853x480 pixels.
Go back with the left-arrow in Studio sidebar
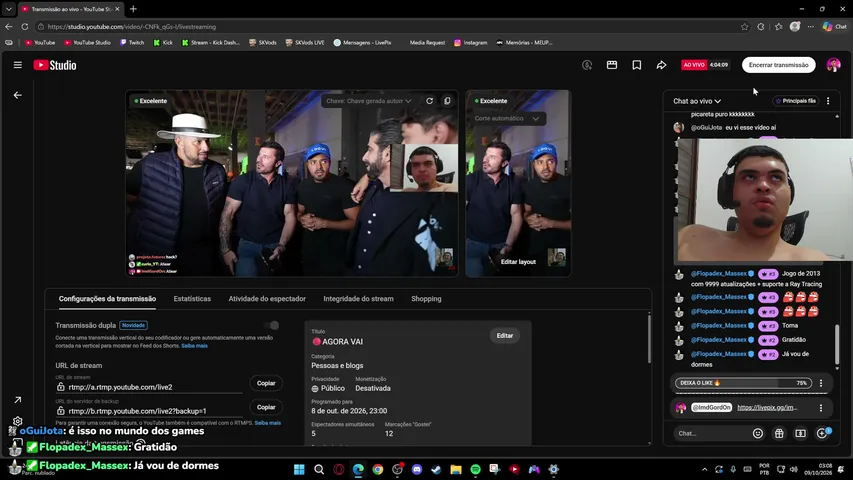point(18,95)
